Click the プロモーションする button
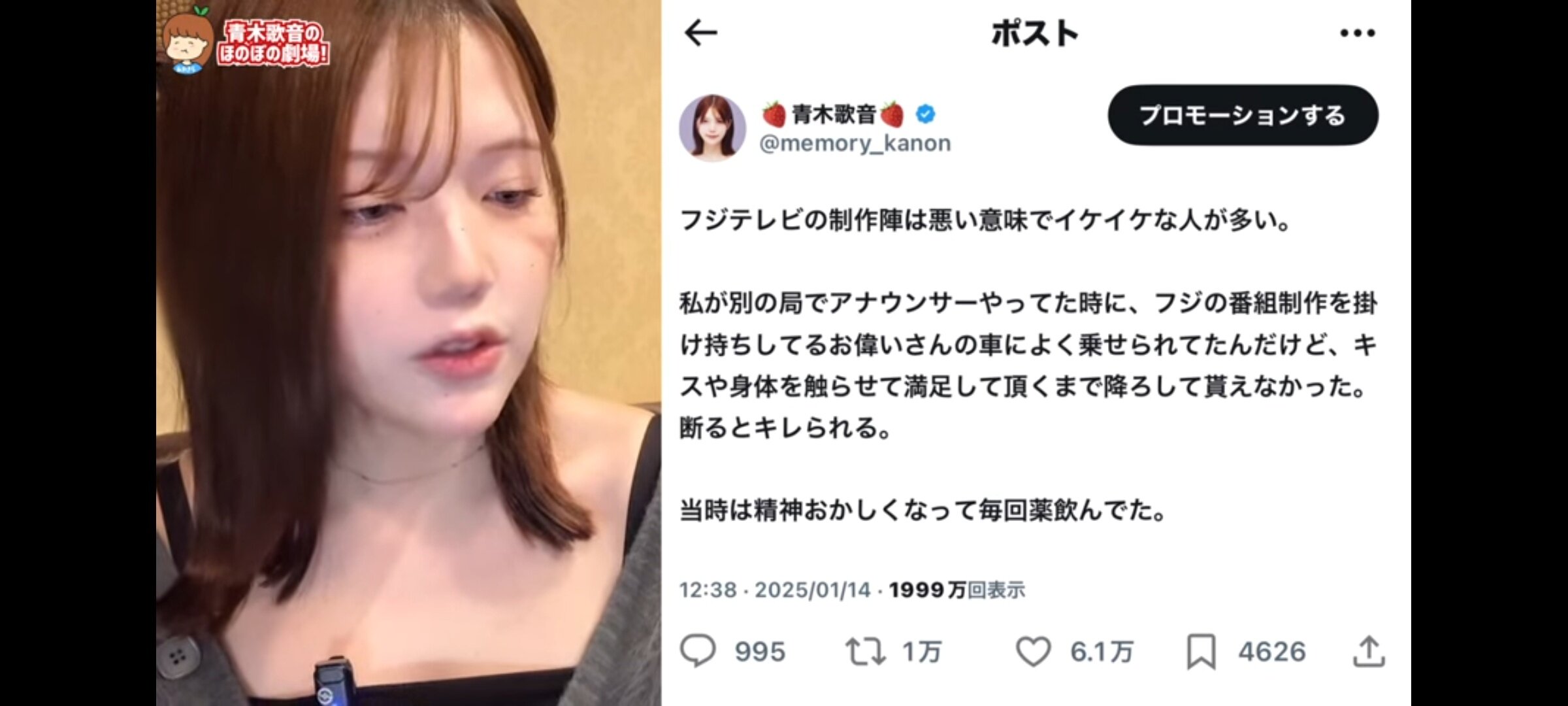Screen dimensions: 1568x706 (1243, 115)
